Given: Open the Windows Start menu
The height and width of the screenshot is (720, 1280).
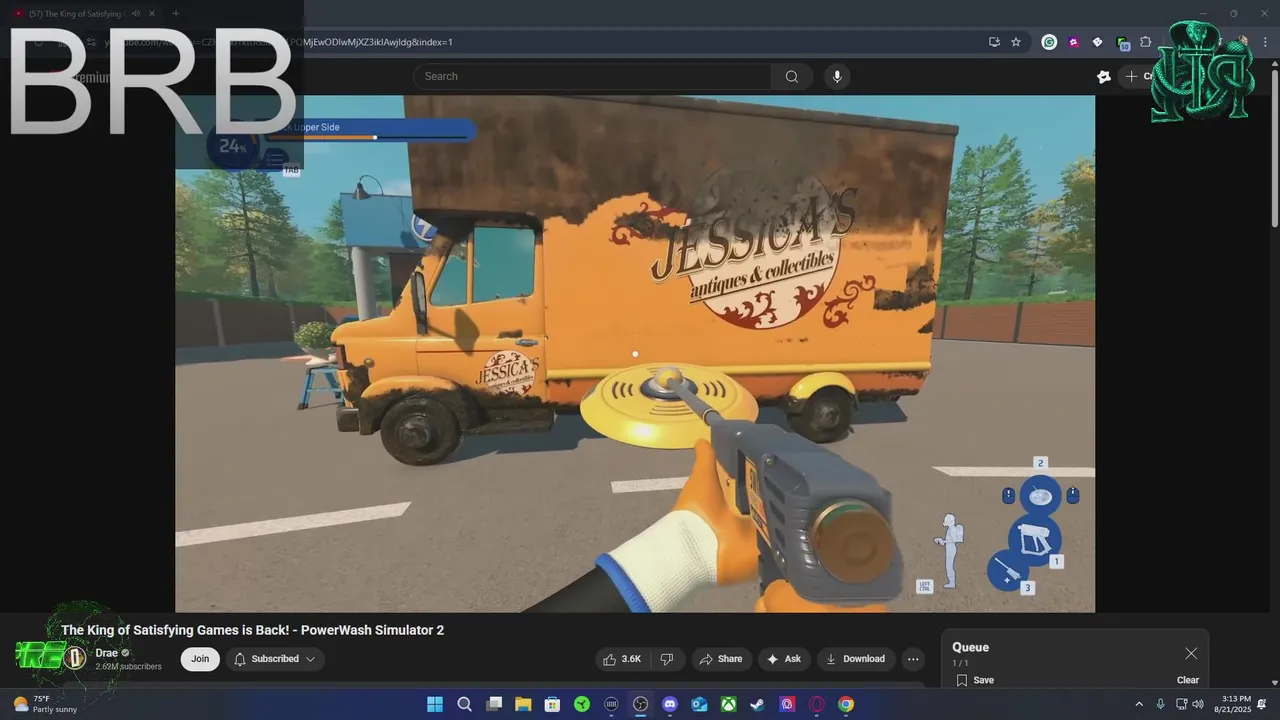Looking at the screenshot, I should pos(435,704).
